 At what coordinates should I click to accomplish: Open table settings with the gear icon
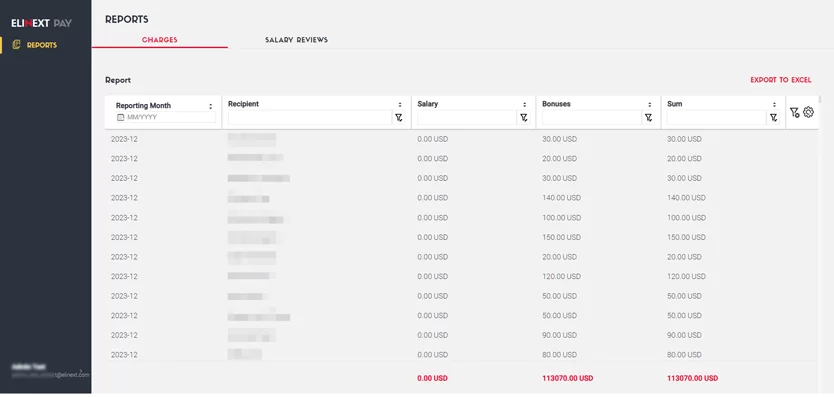[x=808, y=112]
